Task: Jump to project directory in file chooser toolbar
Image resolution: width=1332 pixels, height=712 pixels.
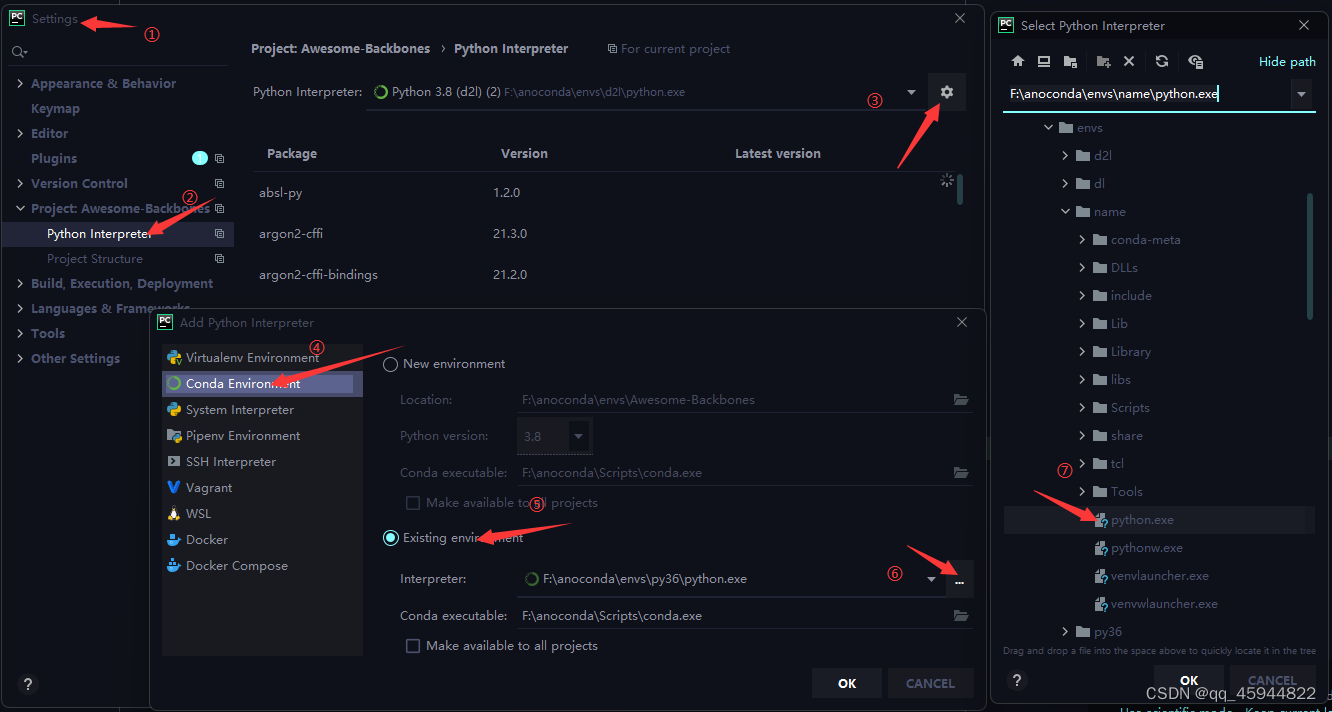Action: click(1070, 61)
